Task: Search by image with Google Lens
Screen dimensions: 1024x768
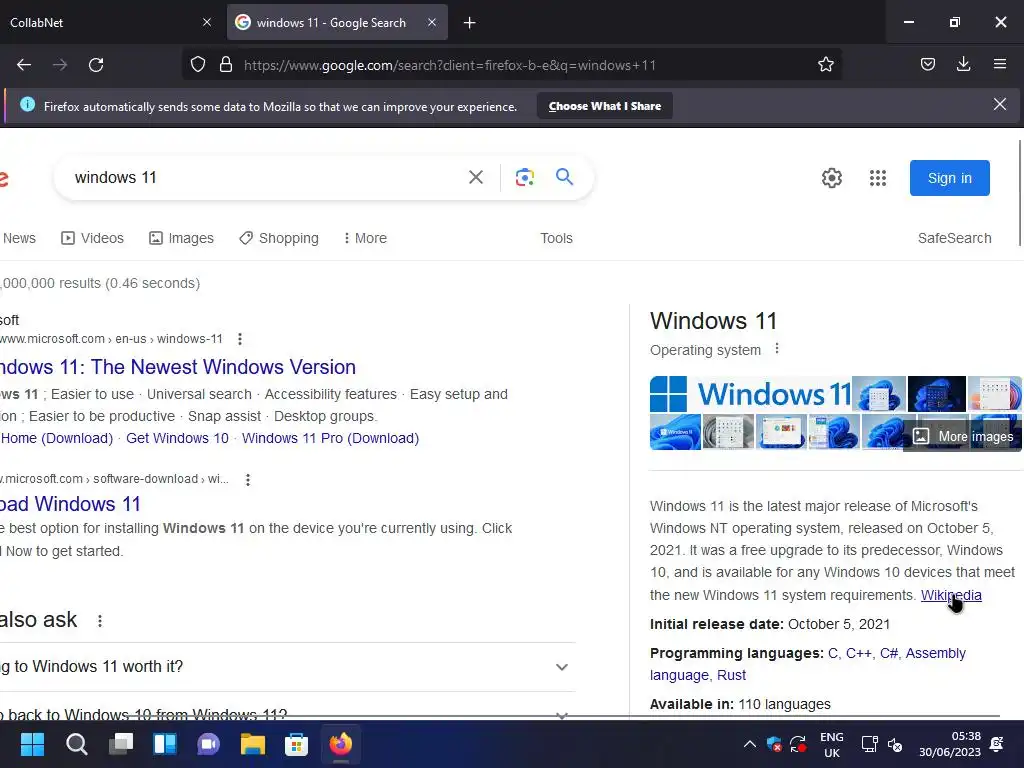Action: click(524, 177)
